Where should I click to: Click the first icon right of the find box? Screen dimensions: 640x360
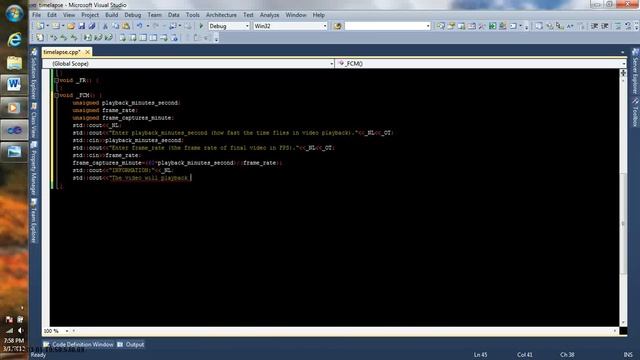pos(440,26)
